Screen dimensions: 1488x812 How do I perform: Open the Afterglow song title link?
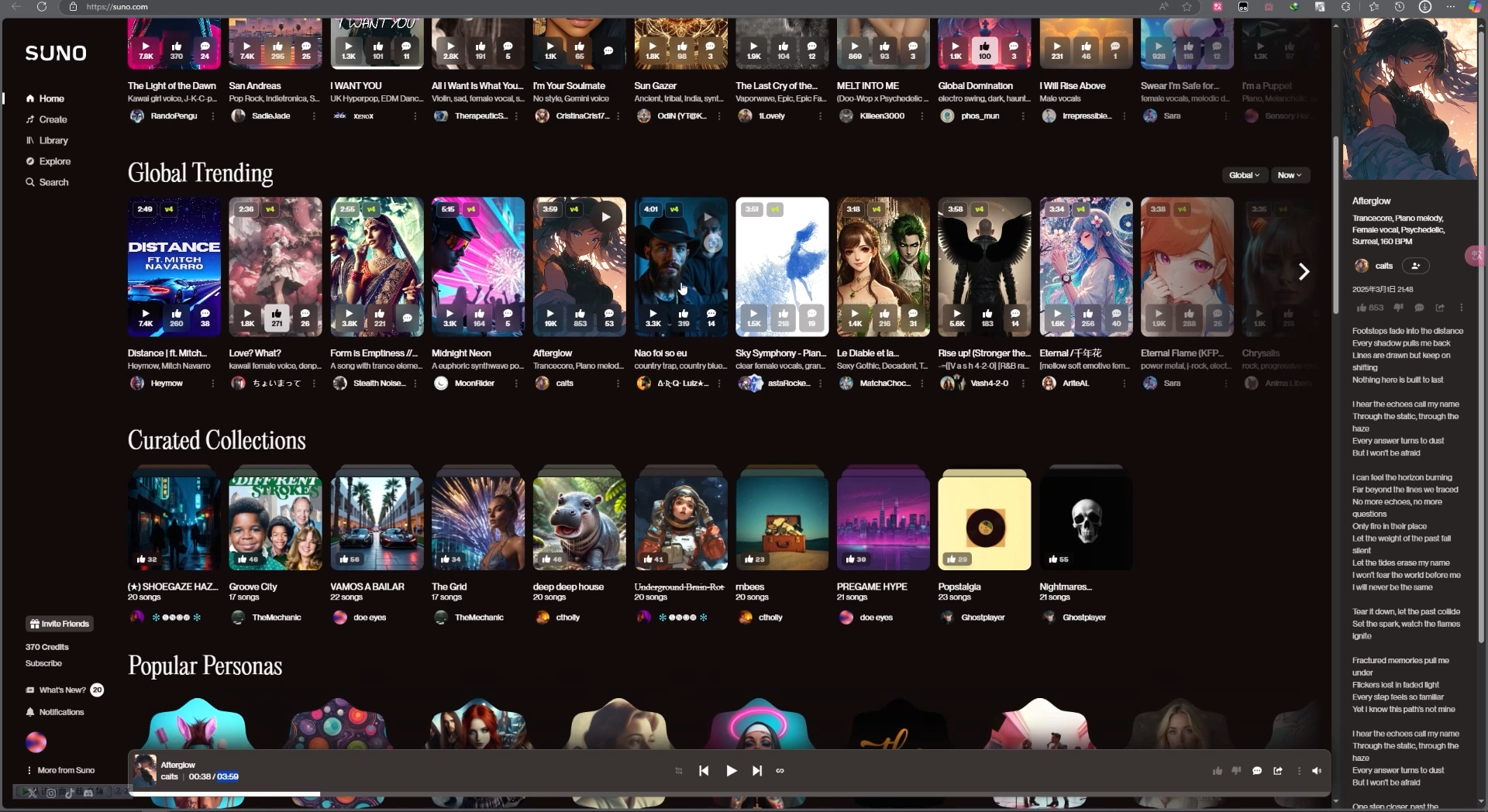click(553, 353)
